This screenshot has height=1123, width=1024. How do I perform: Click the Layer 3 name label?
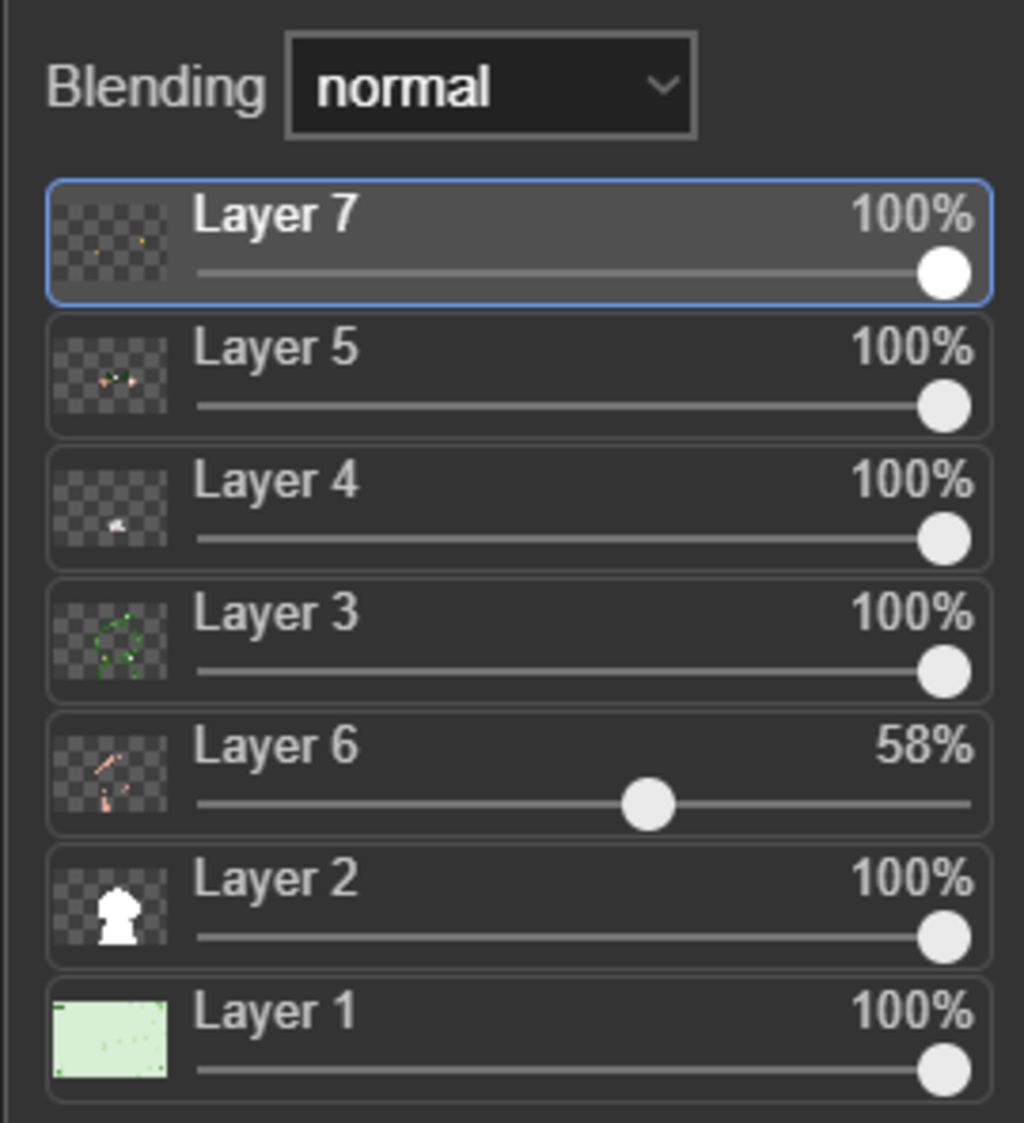(275, 613)
